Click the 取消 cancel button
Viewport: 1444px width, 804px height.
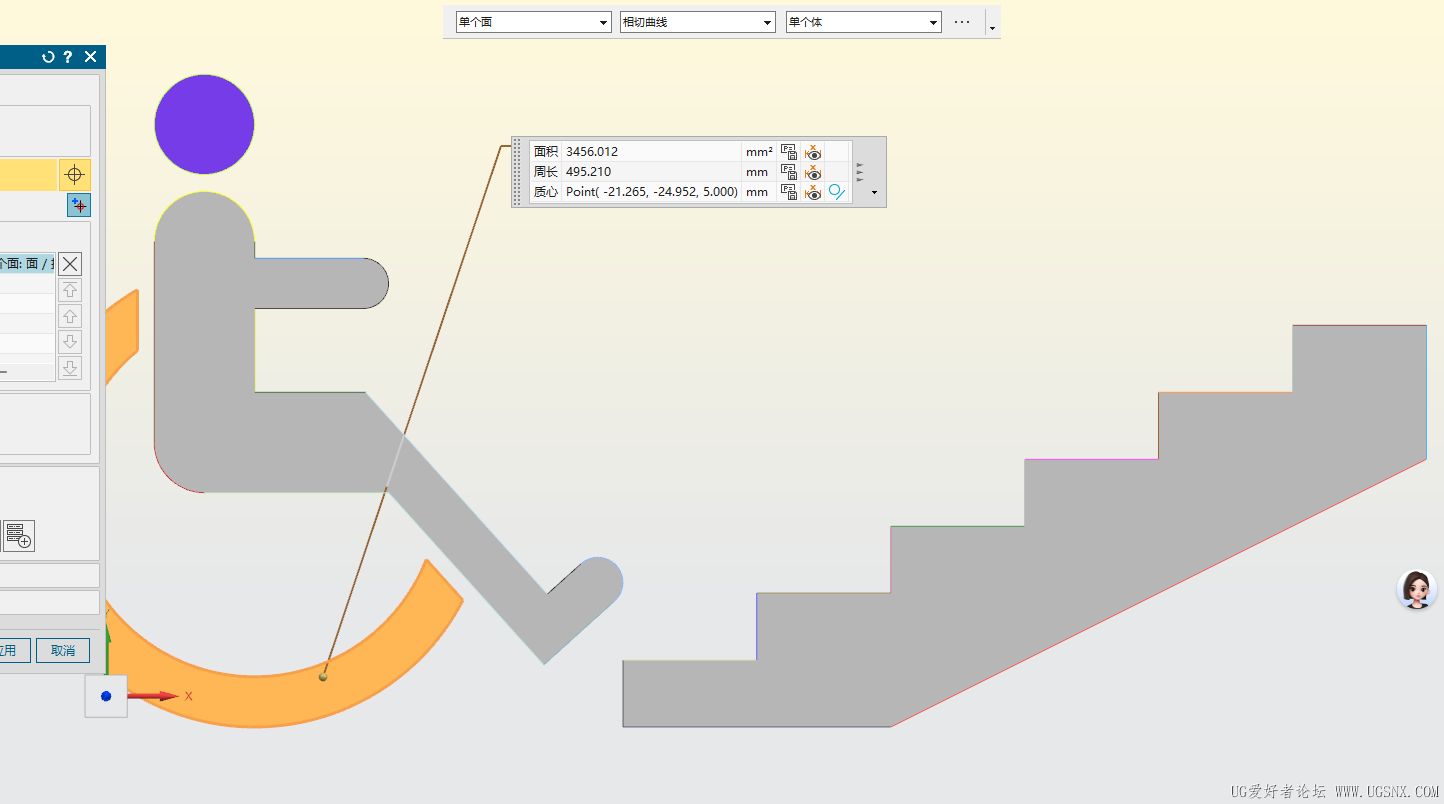coord(63,650)
